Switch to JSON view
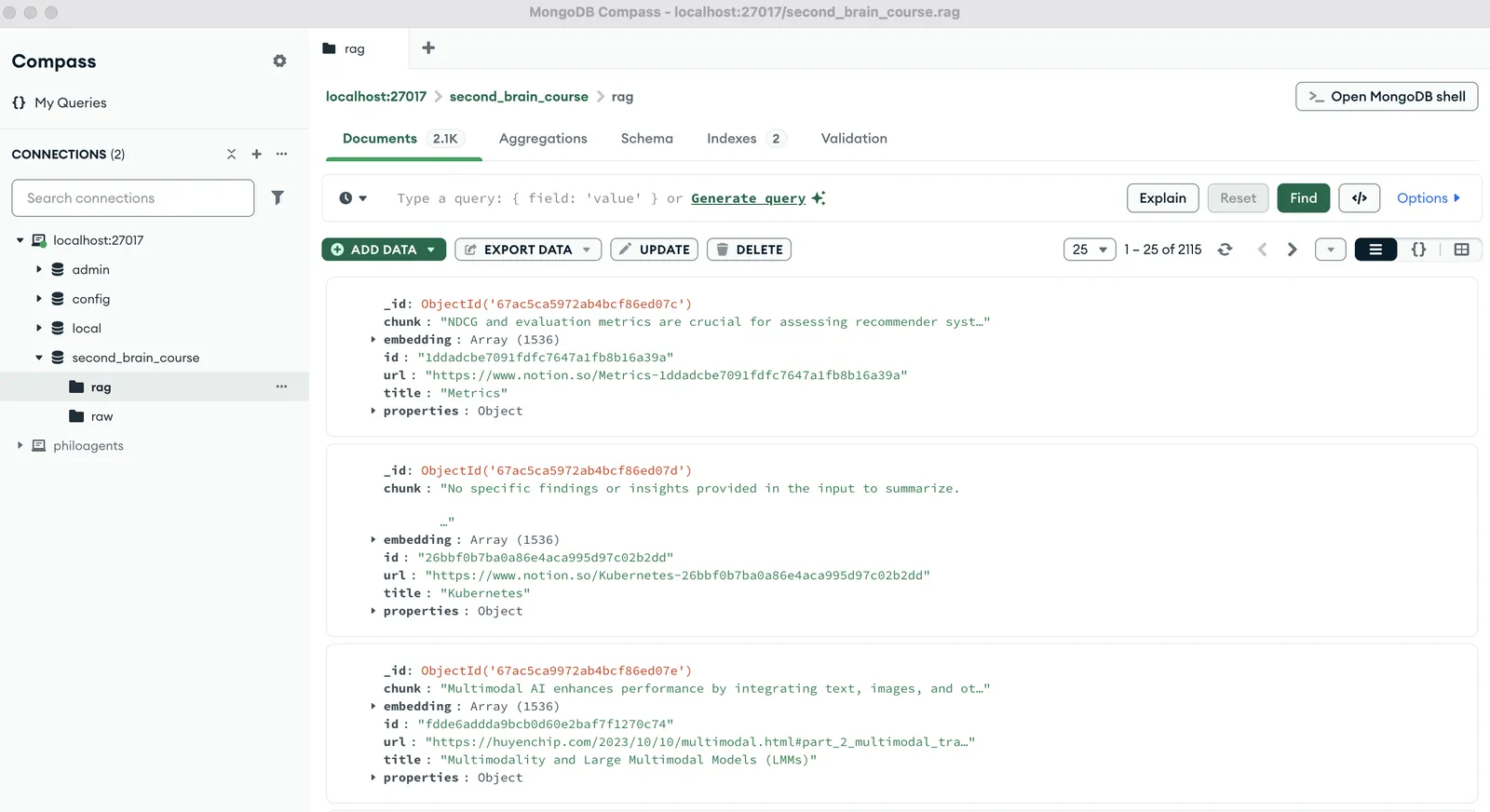The width and height of the screenshot is (1490, 812). (1418, 250)
